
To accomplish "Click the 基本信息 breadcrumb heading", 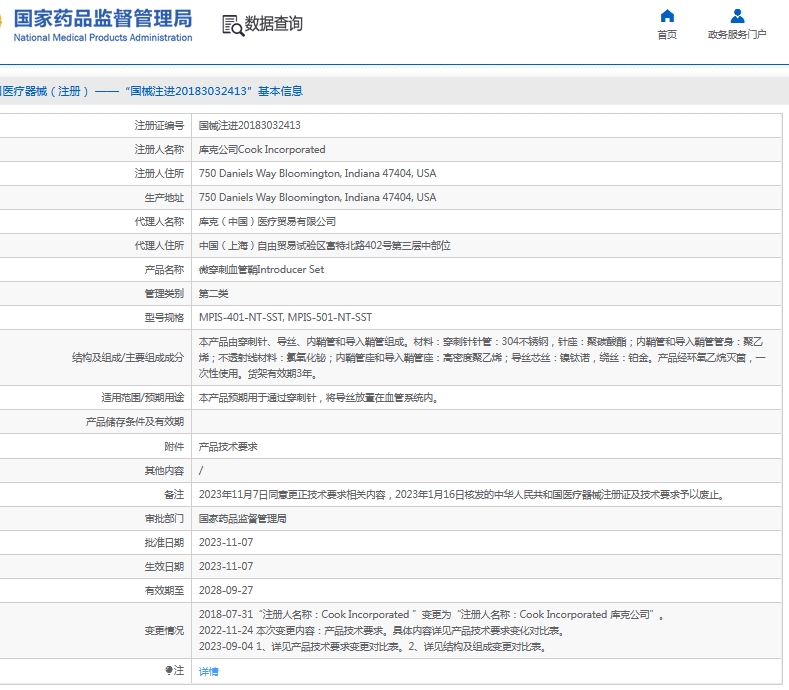I will pos(280,91).
